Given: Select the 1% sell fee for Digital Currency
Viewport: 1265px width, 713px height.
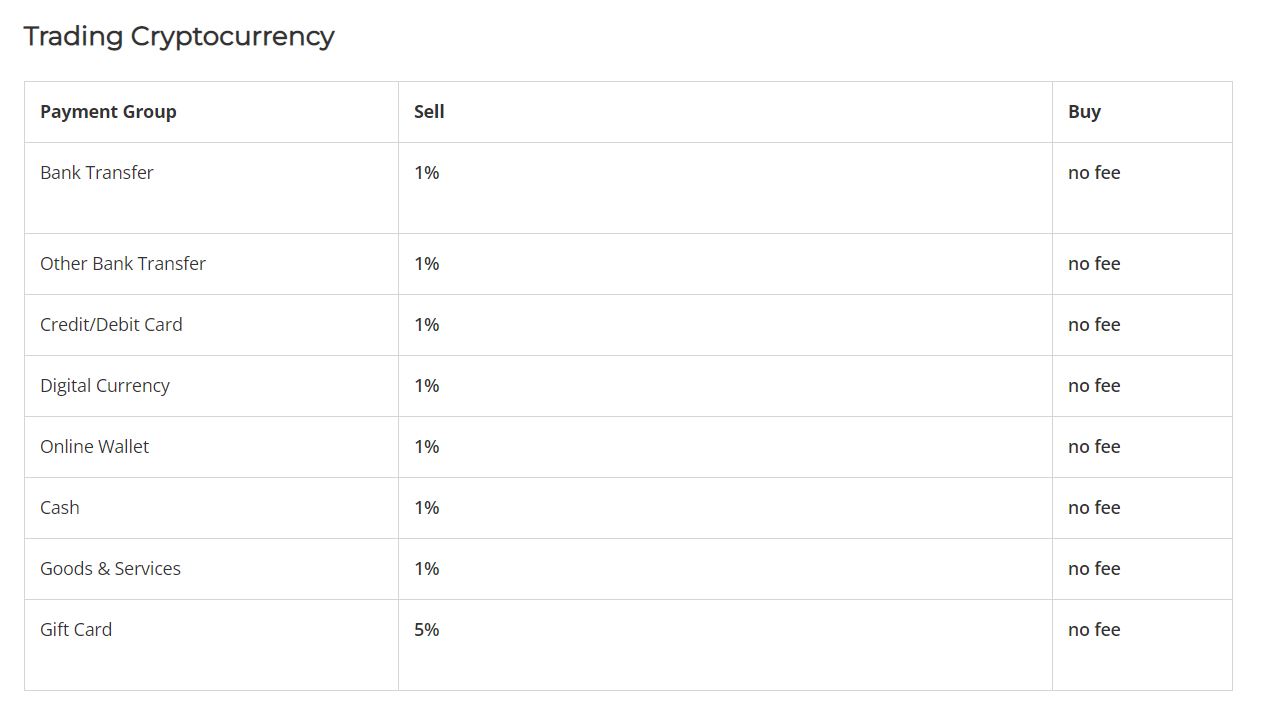Looking at the screenshot, I should [x=427, y=386].
